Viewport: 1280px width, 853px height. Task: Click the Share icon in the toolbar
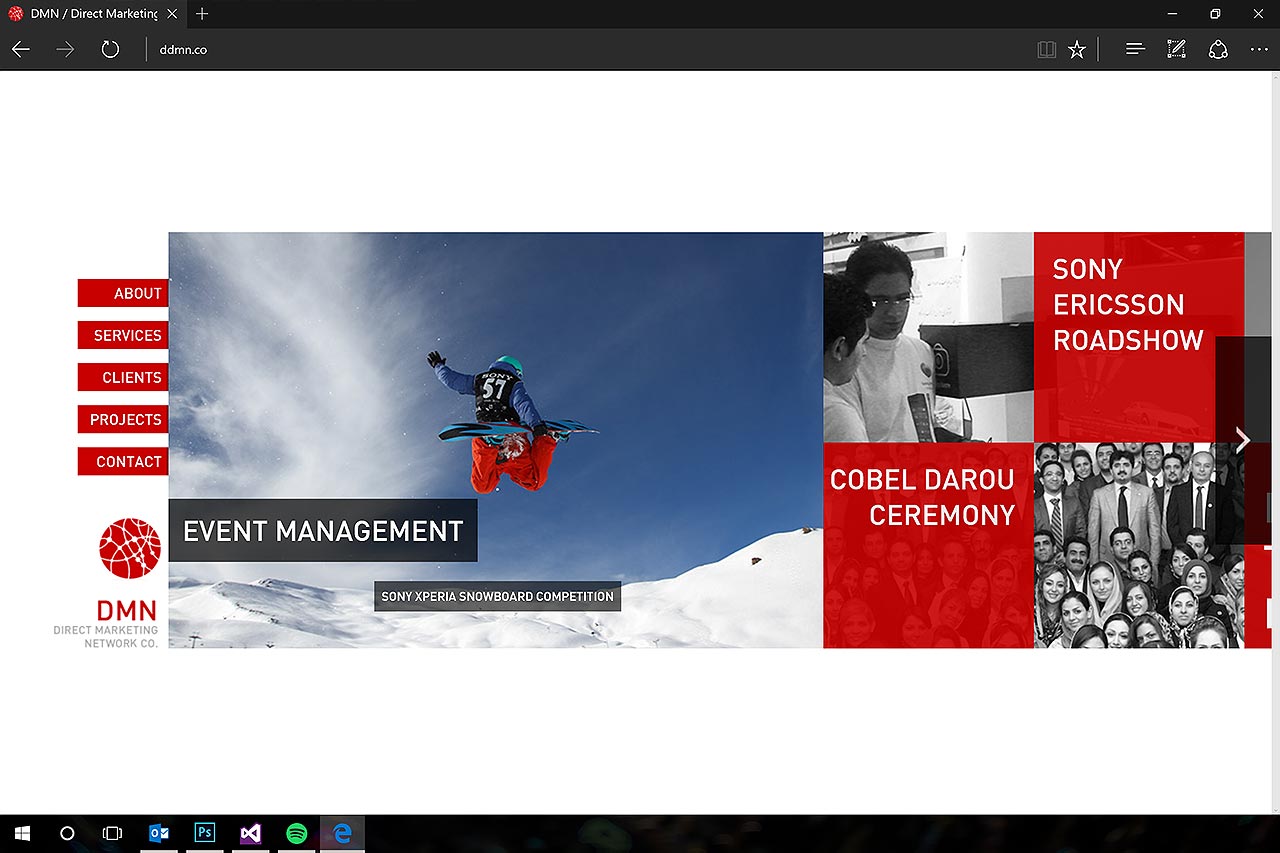tap(1218, 49)
